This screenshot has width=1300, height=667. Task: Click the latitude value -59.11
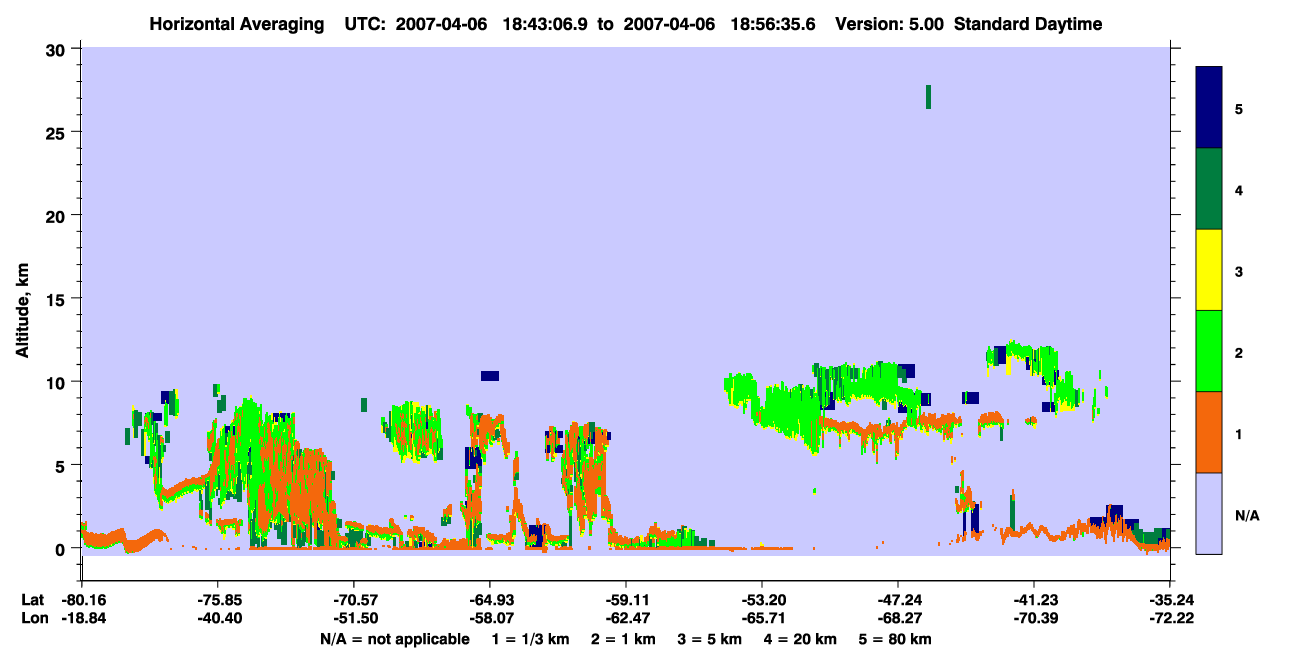click(x=625, y=600)
